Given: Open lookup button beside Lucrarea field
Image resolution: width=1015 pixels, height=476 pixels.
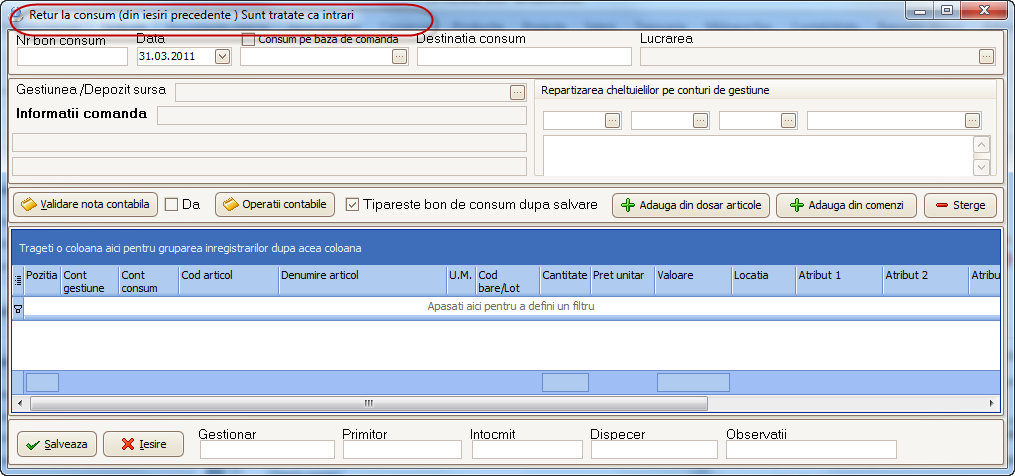Looking at the screenshot, I should click(986, 57).
